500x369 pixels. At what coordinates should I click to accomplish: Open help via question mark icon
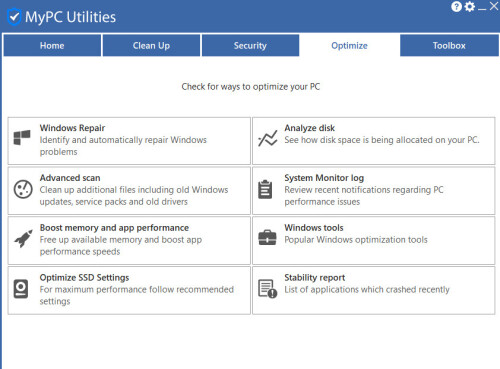click(x=456, y=6)
